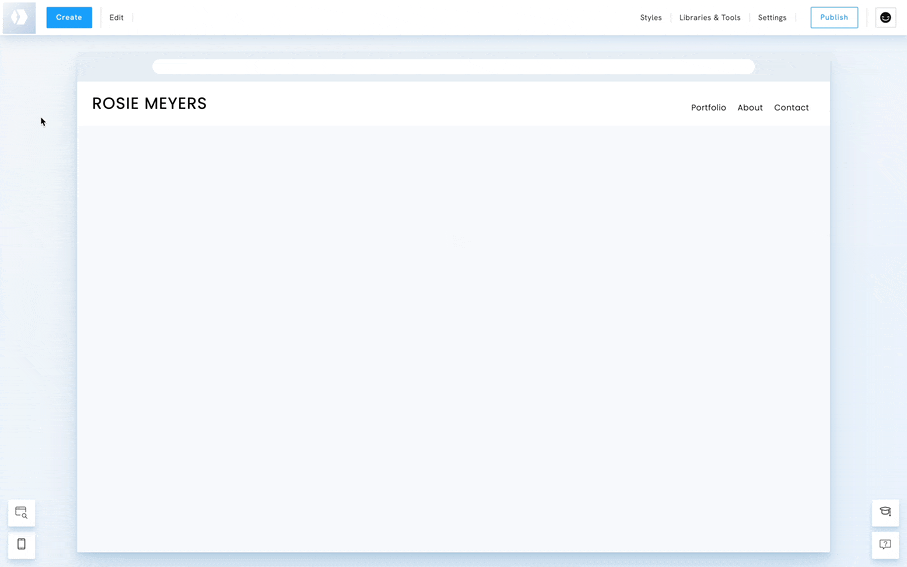Open the page search and preview icon
Viewport: 907px width, 567px height.
(x=21, y=513)
